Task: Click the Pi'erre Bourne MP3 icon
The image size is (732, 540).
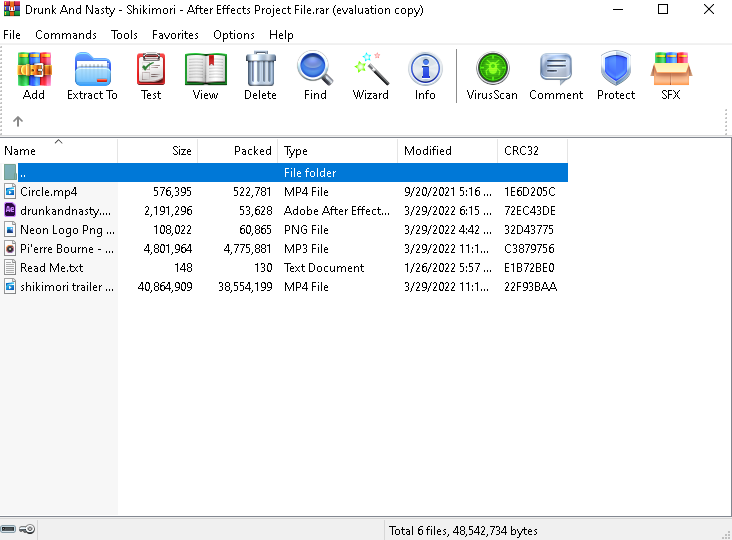Action: tap(10, 249)
